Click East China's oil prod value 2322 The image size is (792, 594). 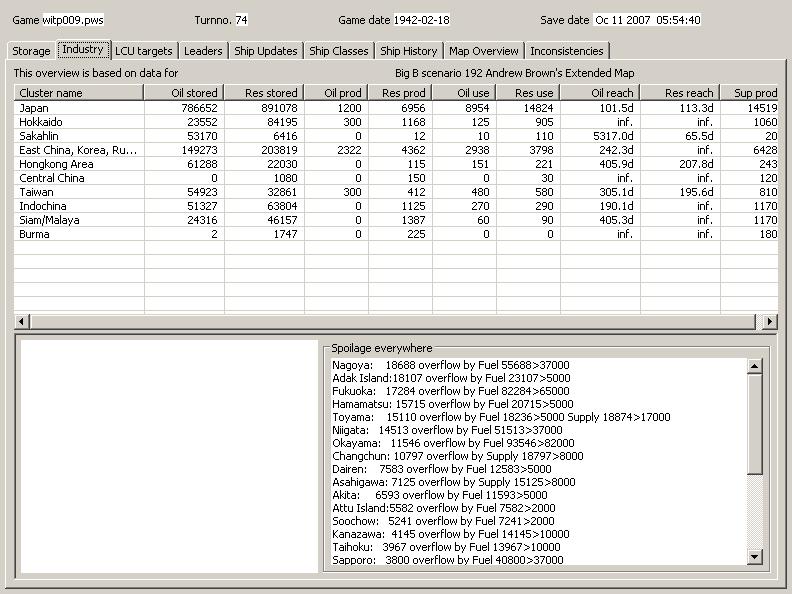(350, 150)
